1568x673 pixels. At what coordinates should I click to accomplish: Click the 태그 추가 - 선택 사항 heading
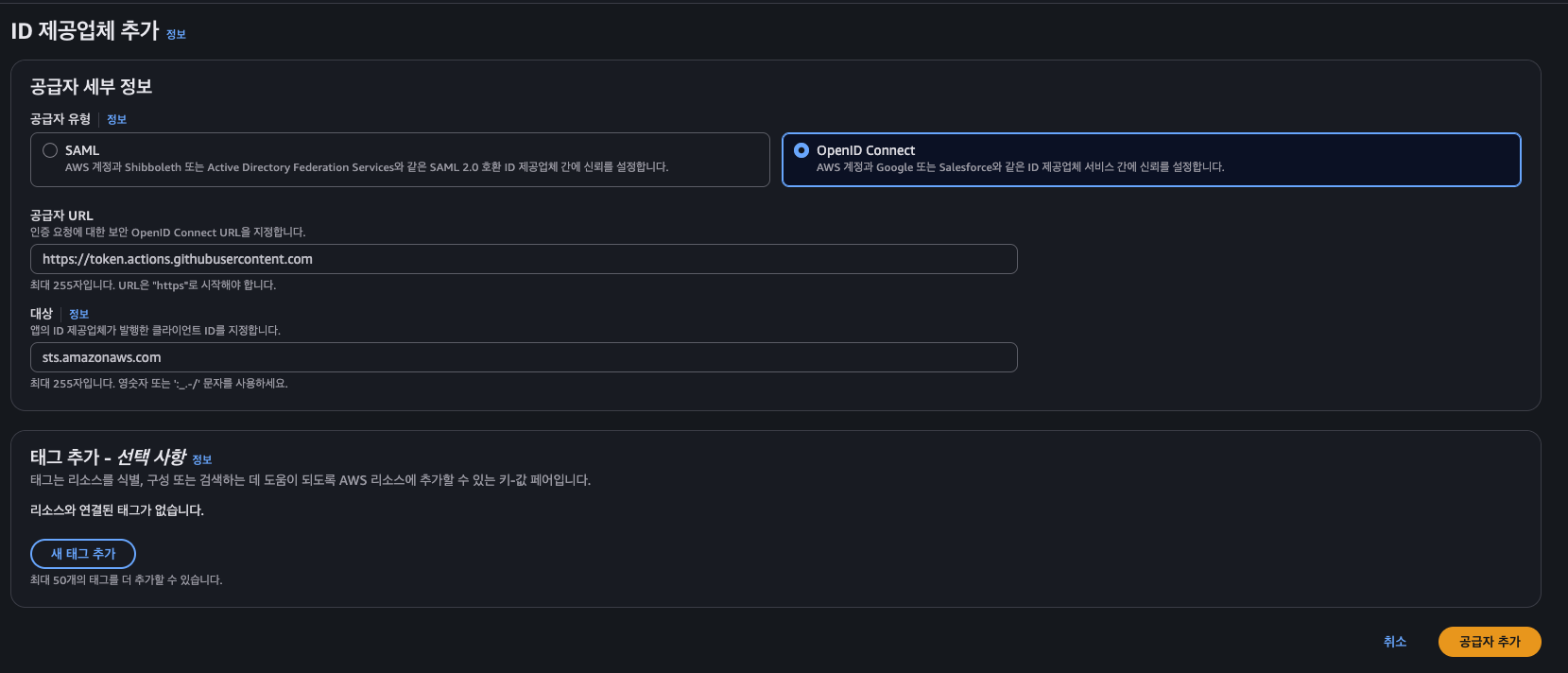[108, 457]
